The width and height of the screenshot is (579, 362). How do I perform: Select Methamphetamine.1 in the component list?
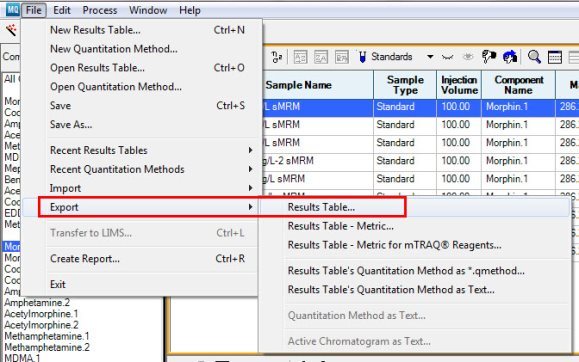click(47, 336)
